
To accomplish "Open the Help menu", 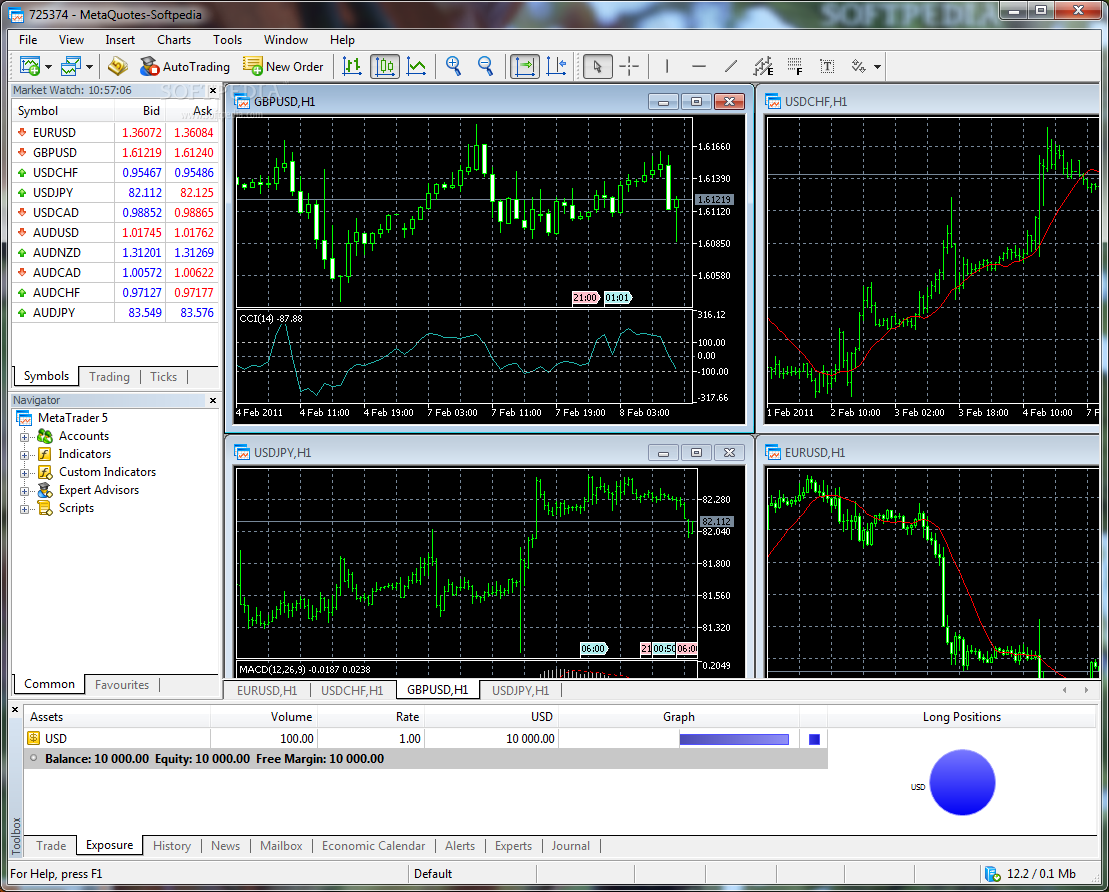I will 342,40.
